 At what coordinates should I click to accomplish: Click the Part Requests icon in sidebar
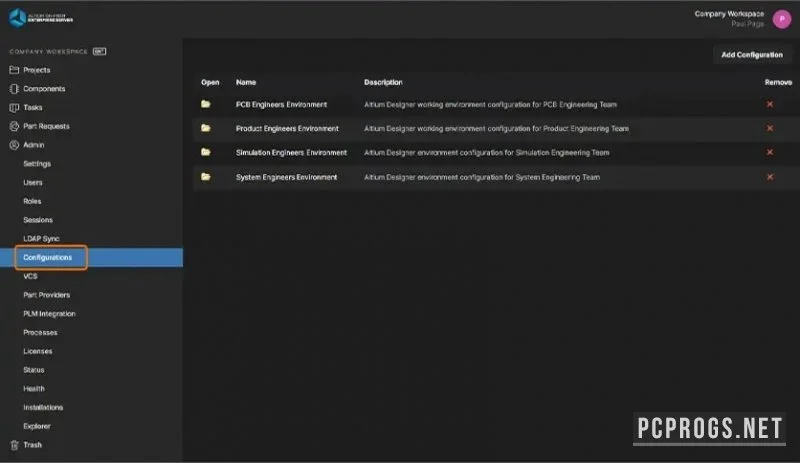(14, 126)
